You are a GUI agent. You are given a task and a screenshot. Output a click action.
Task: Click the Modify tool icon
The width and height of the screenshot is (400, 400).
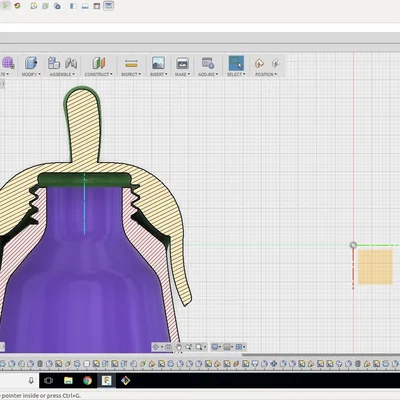[x=31, y=63]
